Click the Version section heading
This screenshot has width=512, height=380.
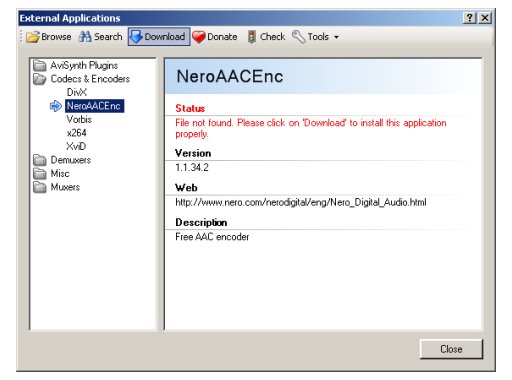[x=193, y=153]
